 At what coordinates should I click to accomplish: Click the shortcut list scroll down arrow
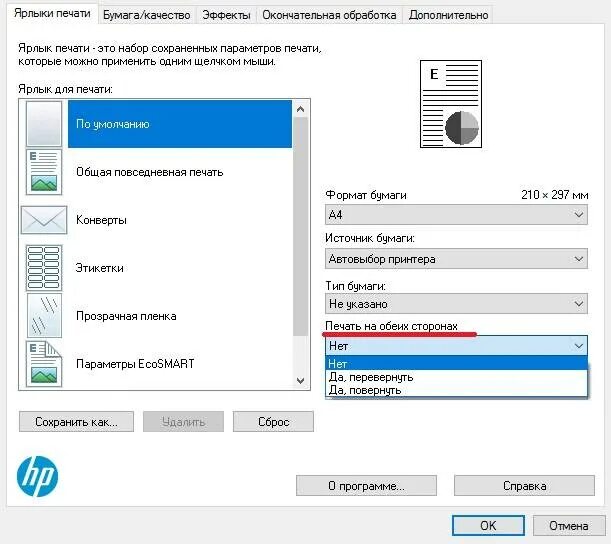[x=300, y=381]
